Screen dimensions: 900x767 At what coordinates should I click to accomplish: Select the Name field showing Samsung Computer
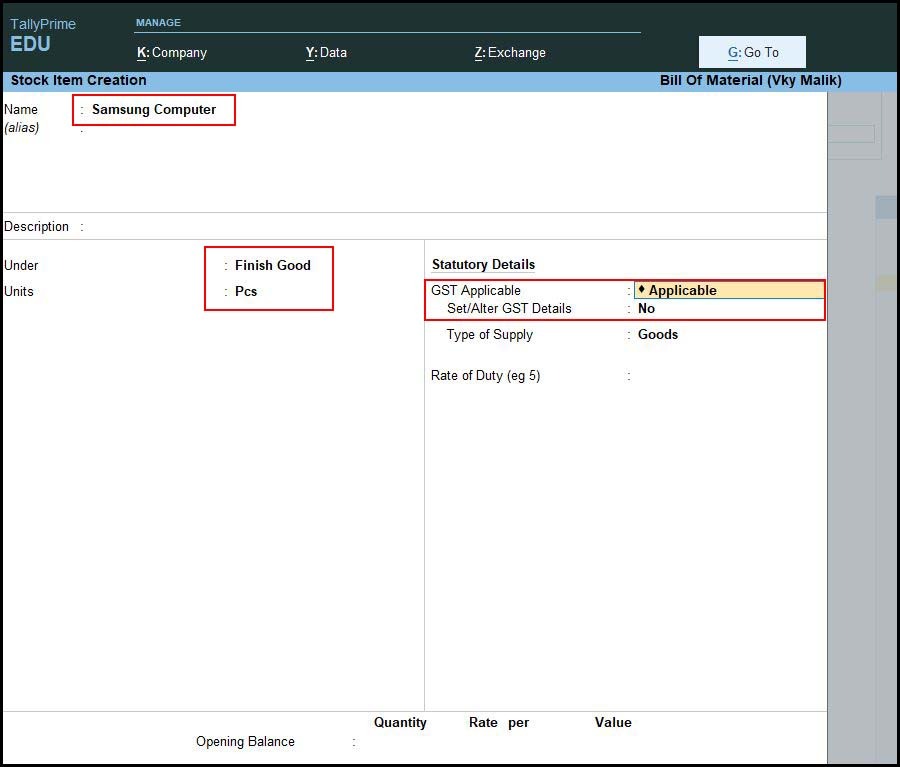(x=153, y=110)
